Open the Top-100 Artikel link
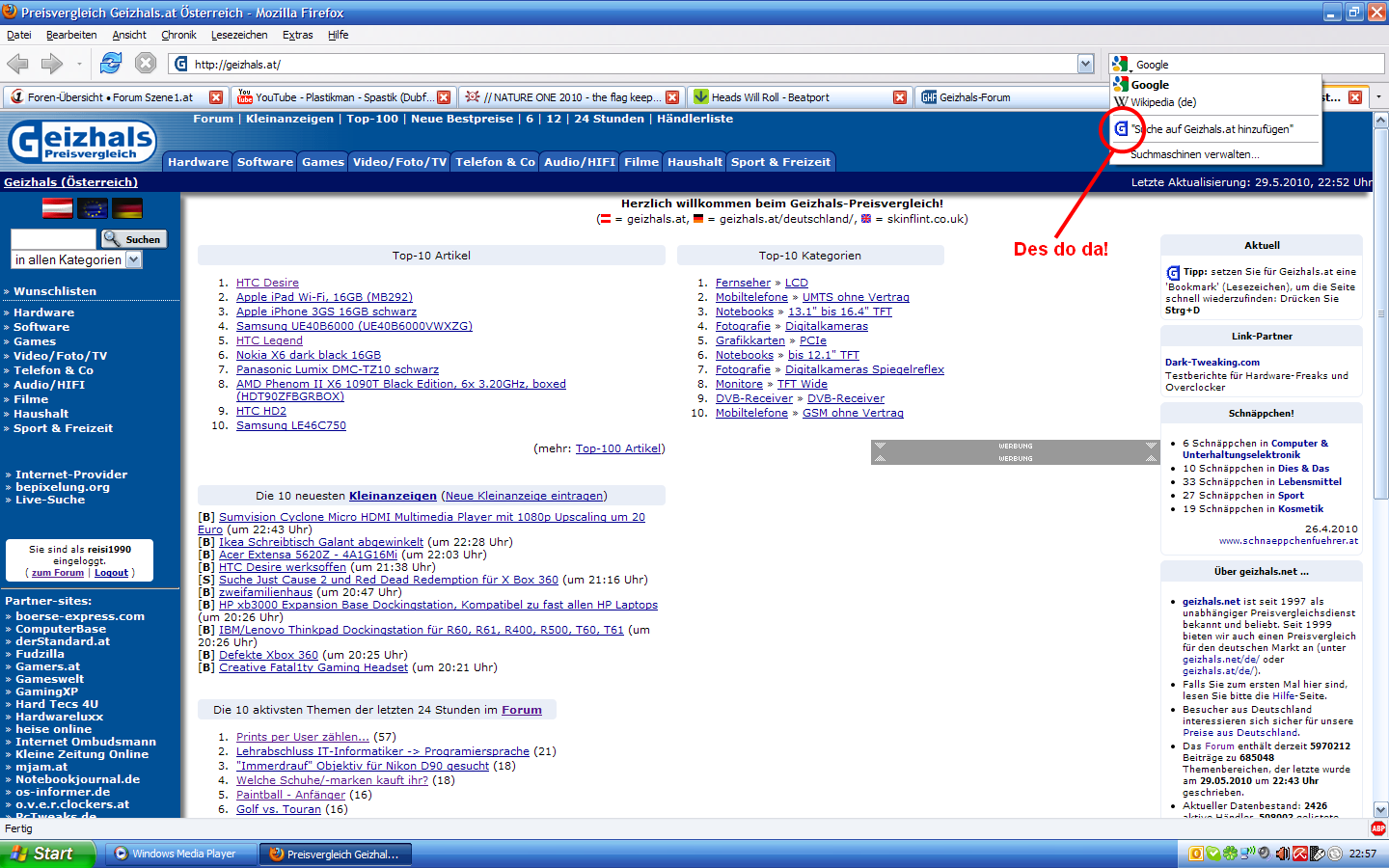1389x868 pixels. 618,448
